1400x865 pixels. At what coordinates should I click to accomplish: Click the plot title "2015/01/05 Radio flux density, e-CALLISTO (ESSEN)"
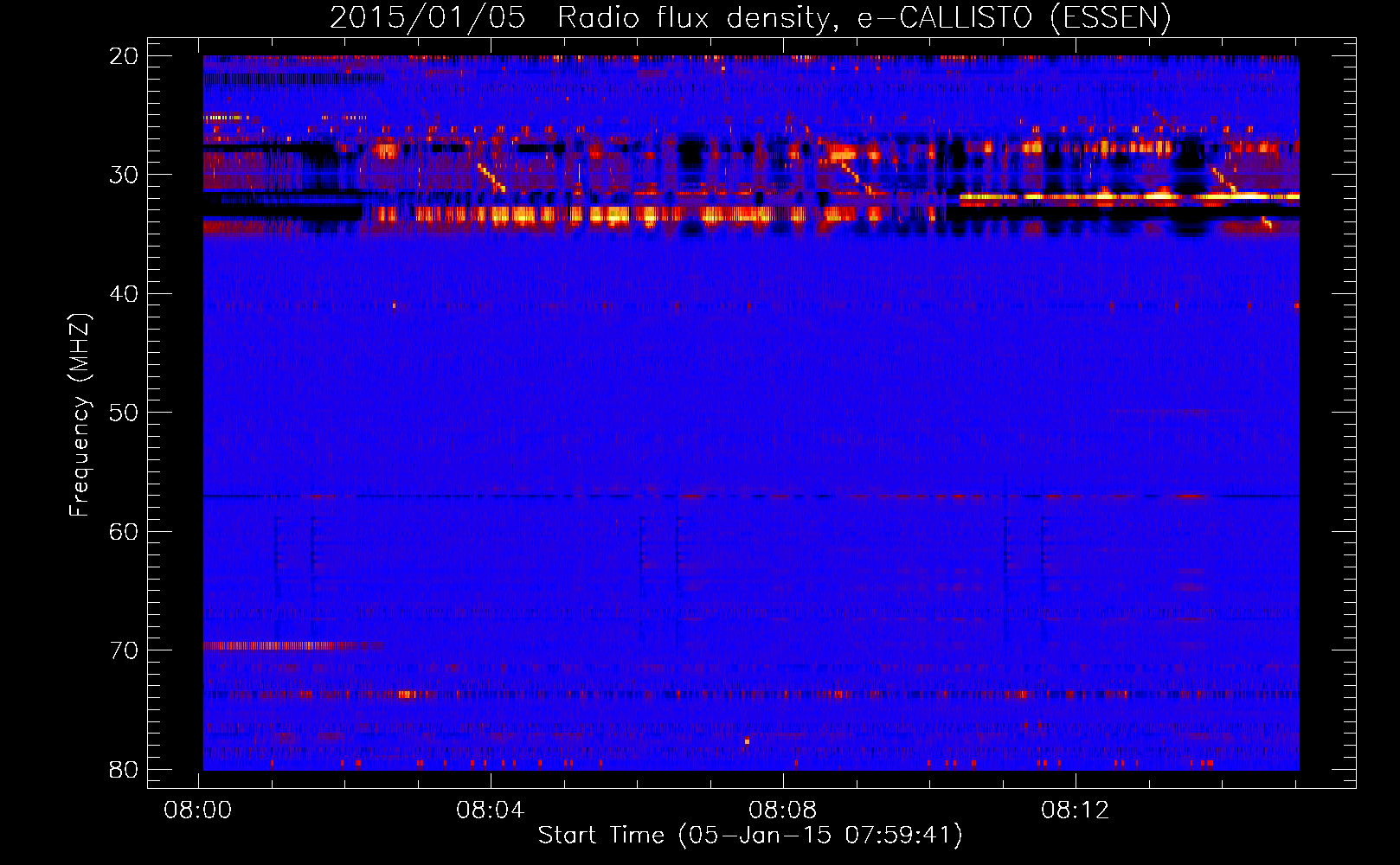(750, 18)
